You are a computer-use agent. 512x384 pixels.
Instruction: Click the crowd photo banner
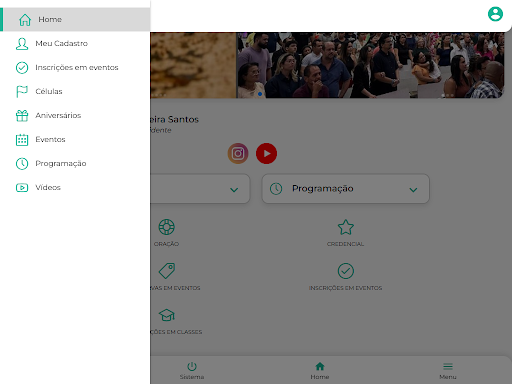(370, 65)
